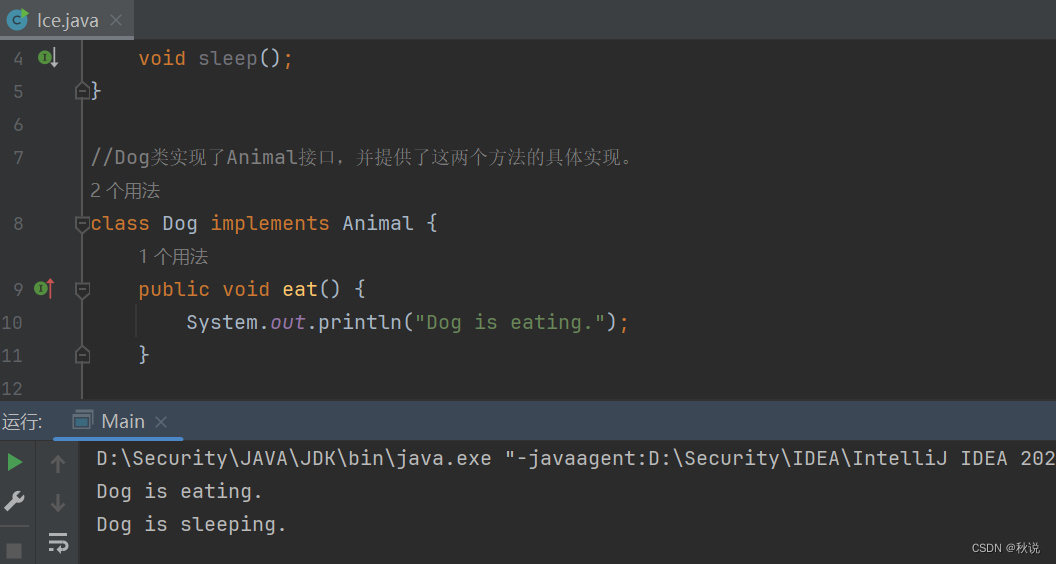Click the println call on line 10

360,323
